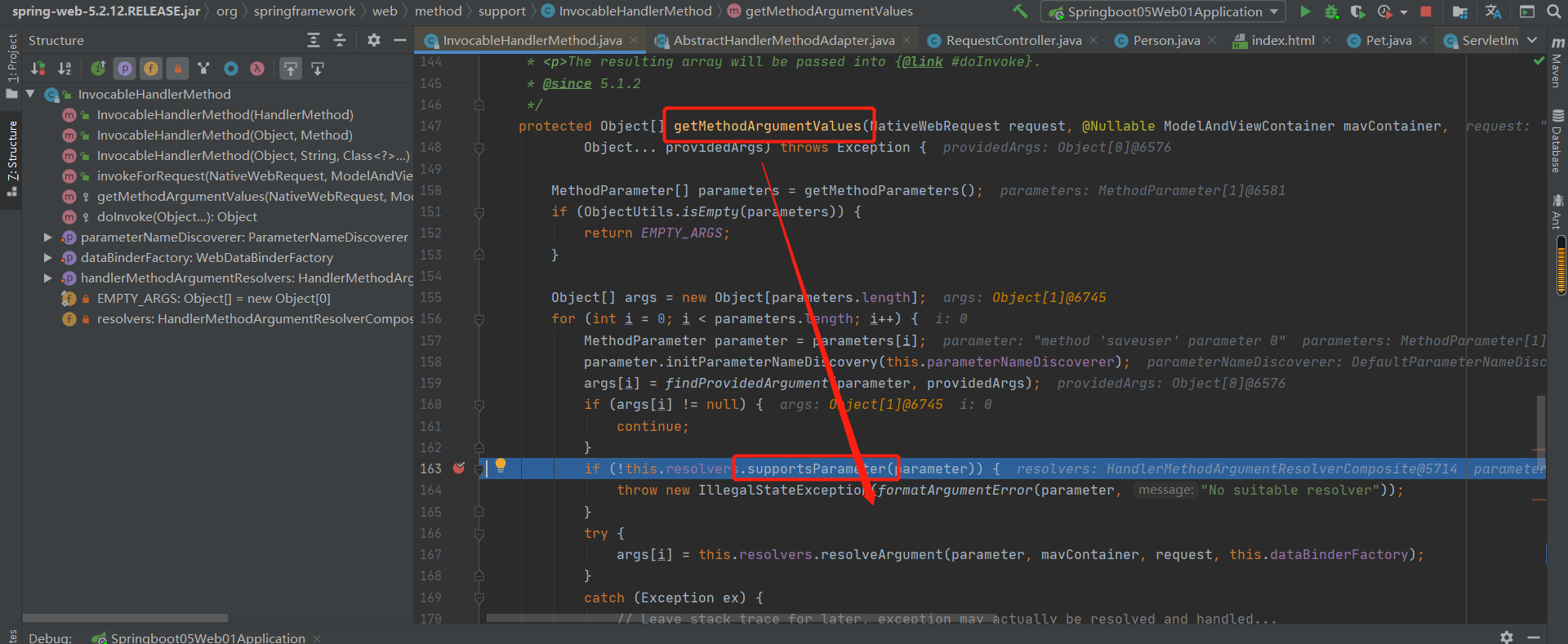Switch to AbstractHandlerMethodAdapter.java tab
Screen dimensions: 1568x644
pyautogui.click(x=783, y=40)
